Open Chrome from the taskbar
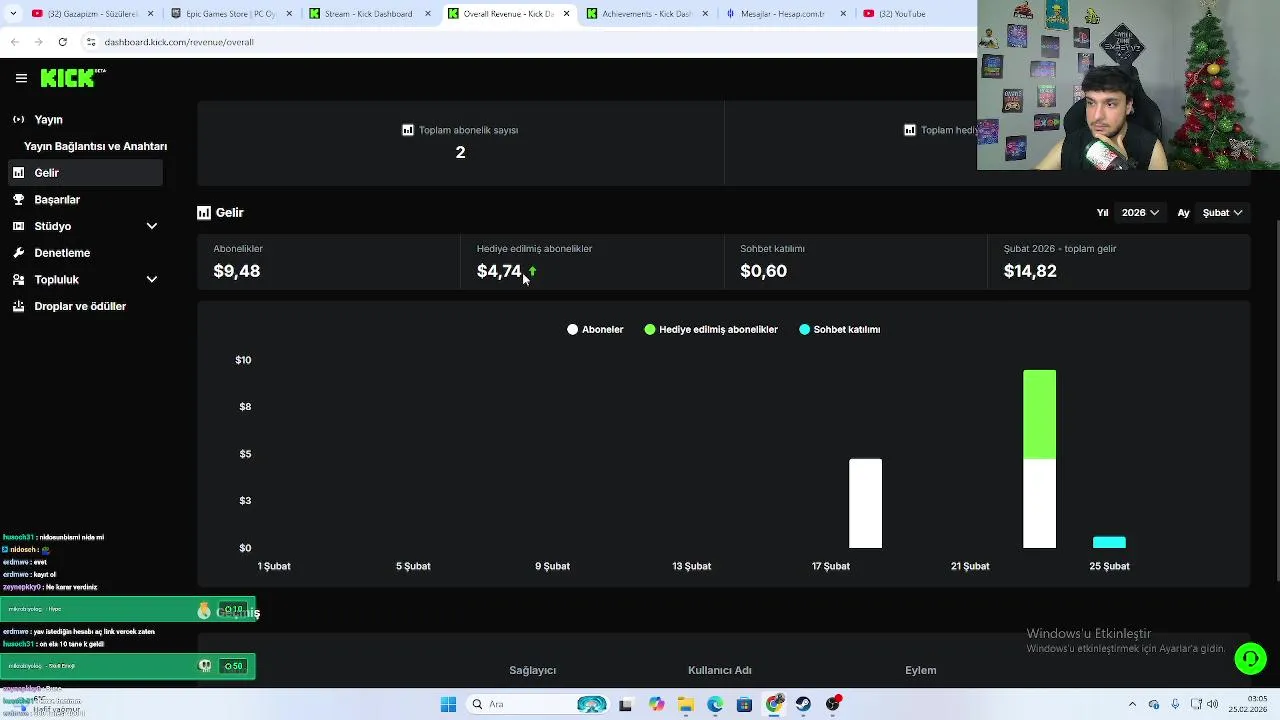This screenshot has height=720, width=1280. point(774,704)
